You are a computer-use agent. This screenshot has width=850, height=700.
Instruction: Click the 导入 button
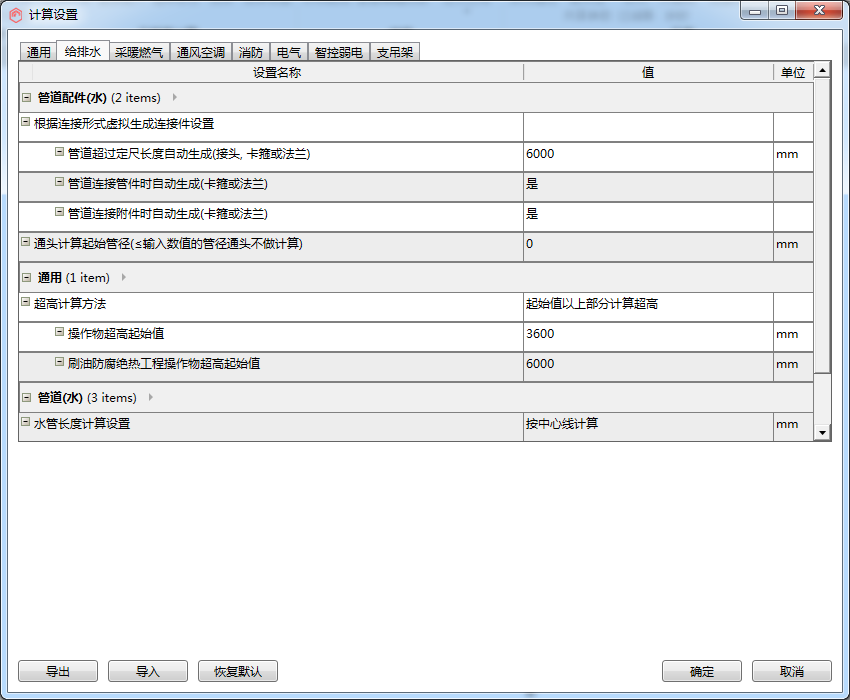[x=148, y=671]
